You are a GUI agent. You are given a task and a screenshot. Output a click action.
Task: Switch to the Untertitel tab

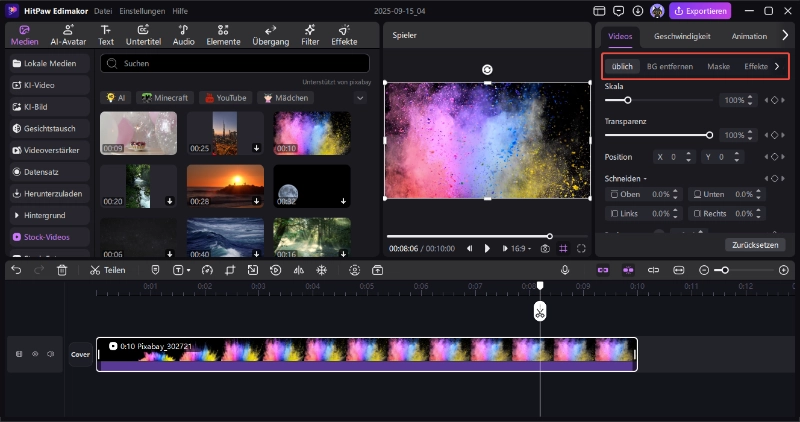(143, 35)
